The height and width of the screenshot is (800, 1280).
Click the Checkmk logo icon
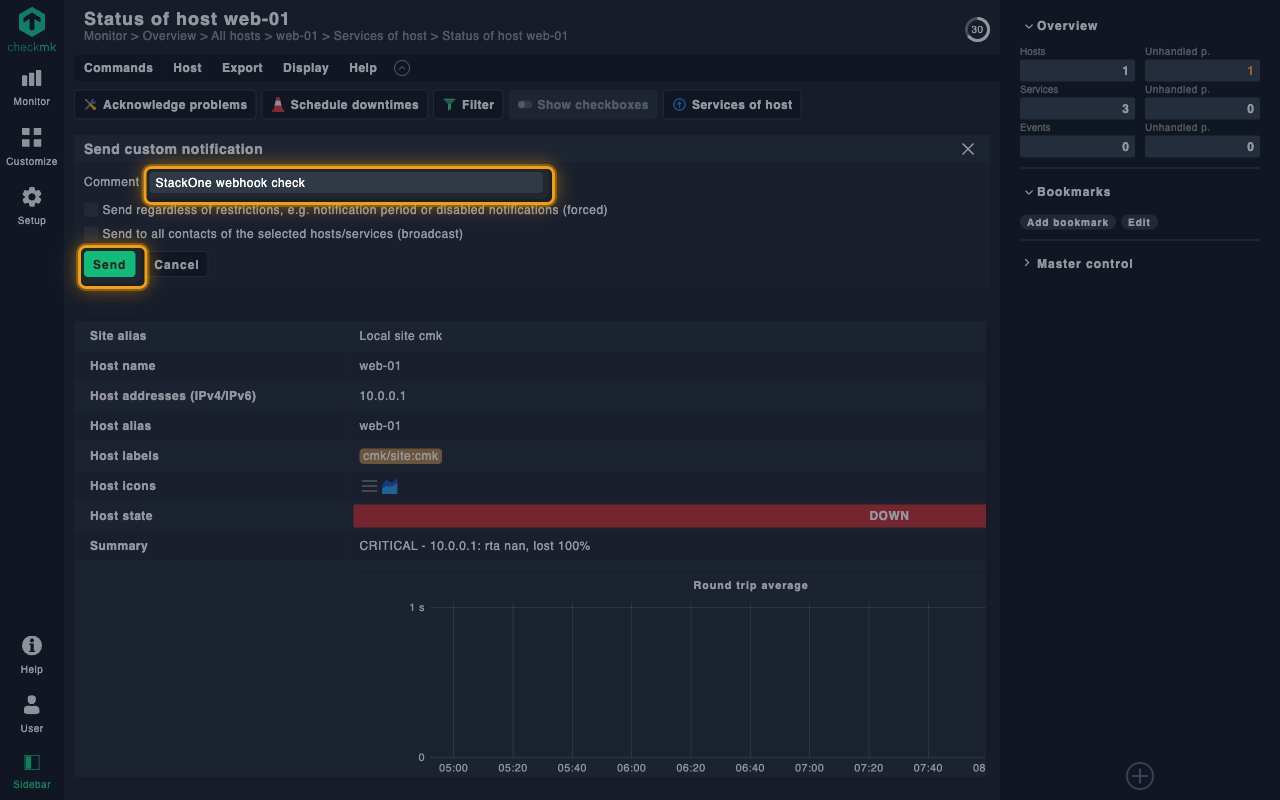click(x=32, y=21)
